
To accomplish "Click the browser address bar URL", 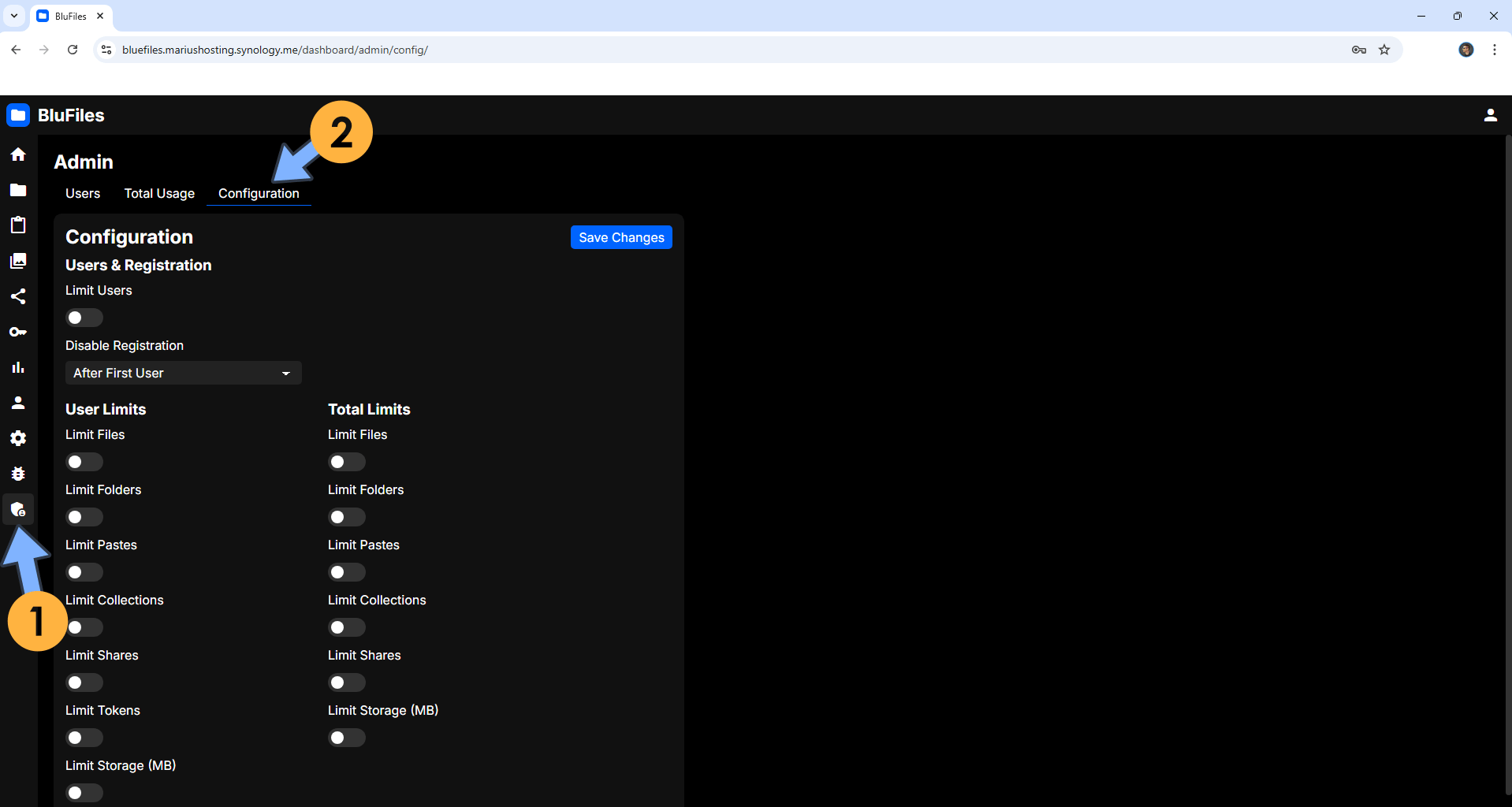I will [x=274, y=50].
